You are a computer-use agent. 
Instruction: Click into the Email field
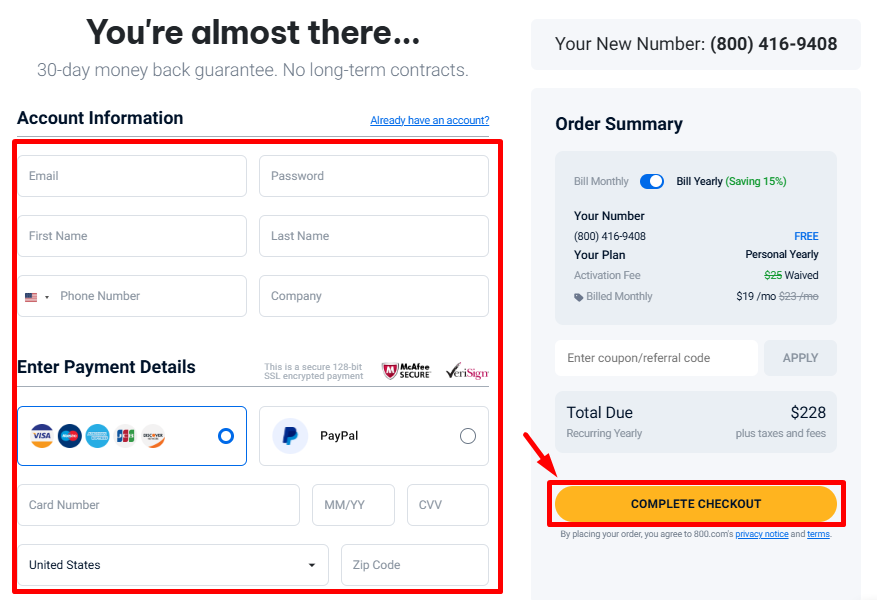point(132,176)
